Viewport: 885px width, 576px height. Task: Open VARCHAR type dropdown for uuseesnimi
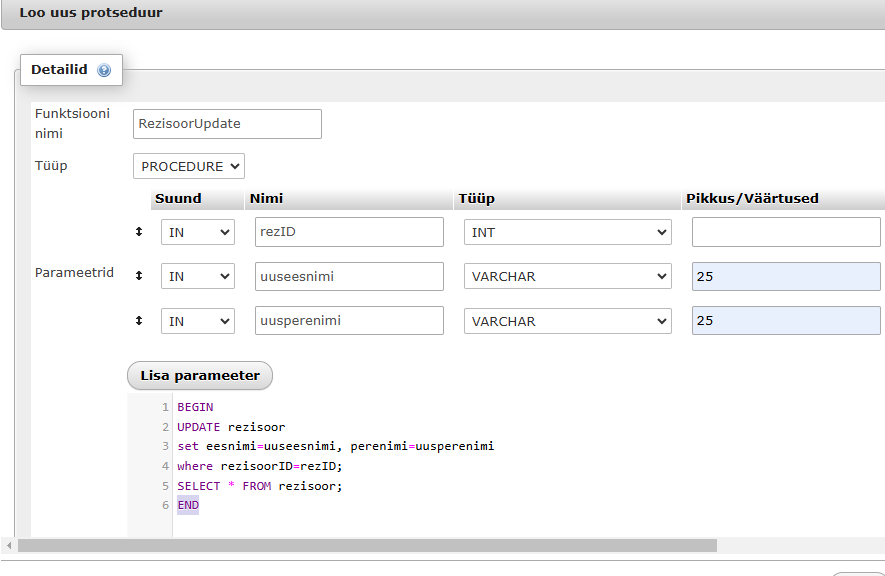(567, 276)
